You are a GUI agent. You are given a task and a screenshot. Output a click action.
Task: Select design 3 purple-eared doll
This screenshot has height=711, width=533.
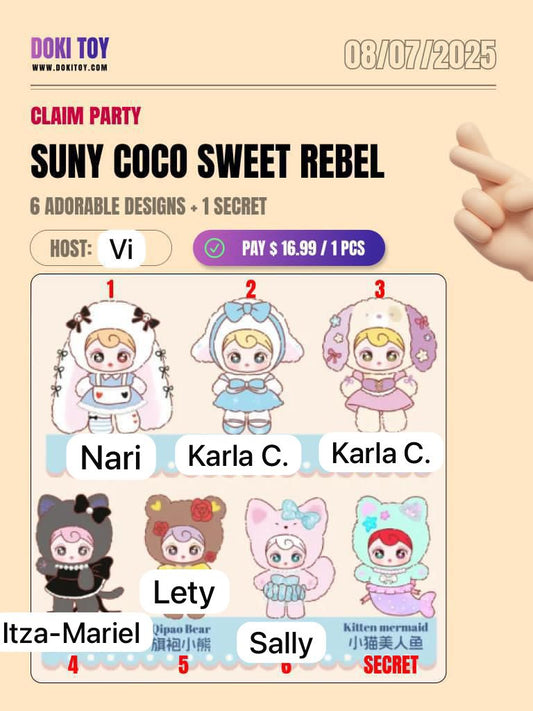click(380, 365)
